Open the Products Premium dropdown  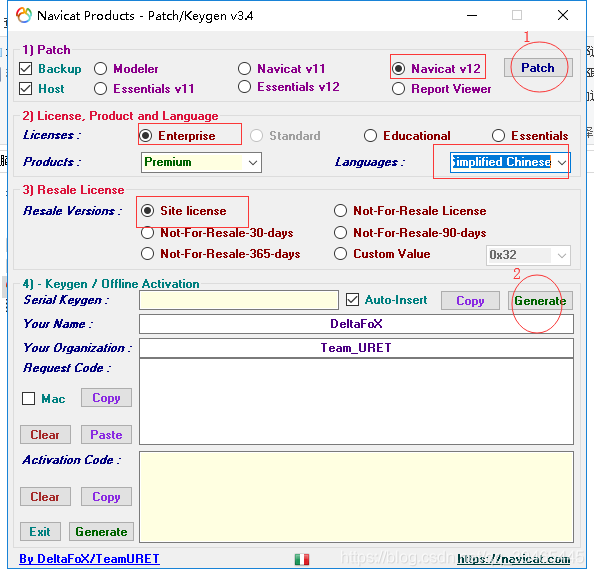pyautogui.click(x=201, y=162)
